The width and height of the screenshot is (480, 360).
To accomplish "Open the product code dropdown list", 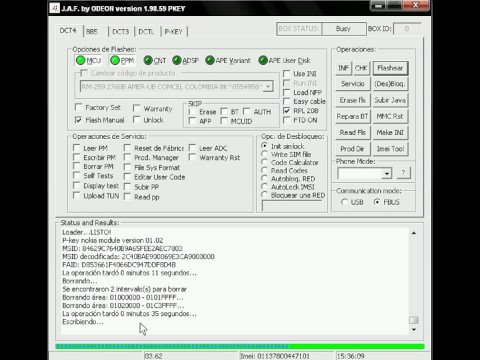I will pyautogui.click(x=268, y=86).
